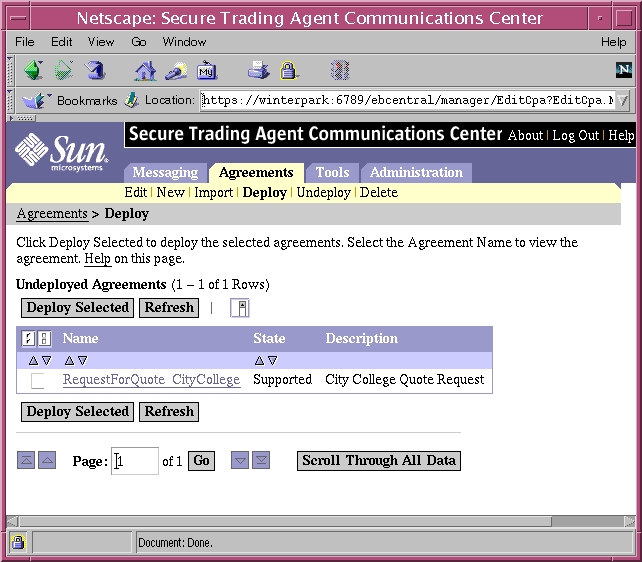Click the New submenu link

tap(170, 192)
